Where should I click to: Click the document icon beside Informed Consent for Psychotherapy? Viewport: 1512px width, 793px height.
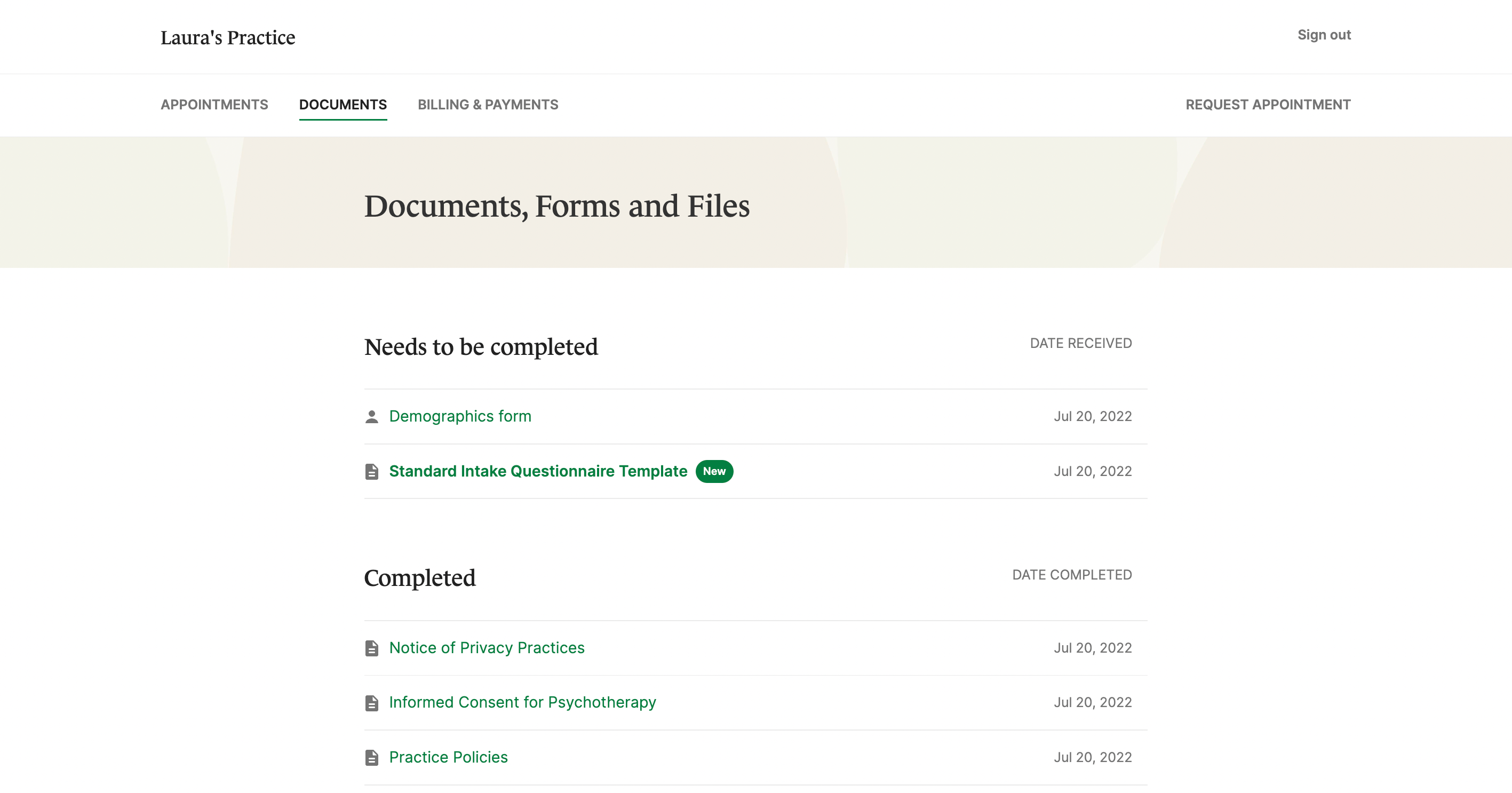[372, 703]
